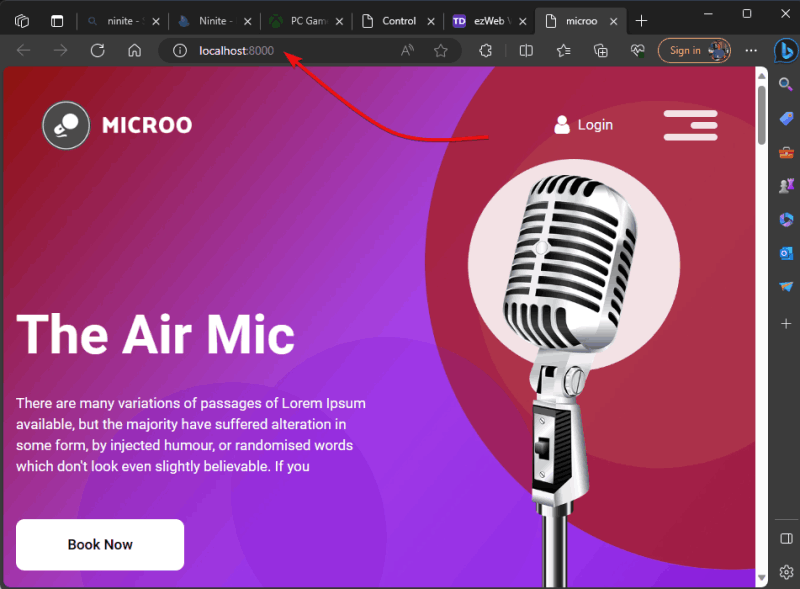800x589 pixels.
Task: Open the Bing Copilot sidebar icon
Action: (x=785, y=51)
